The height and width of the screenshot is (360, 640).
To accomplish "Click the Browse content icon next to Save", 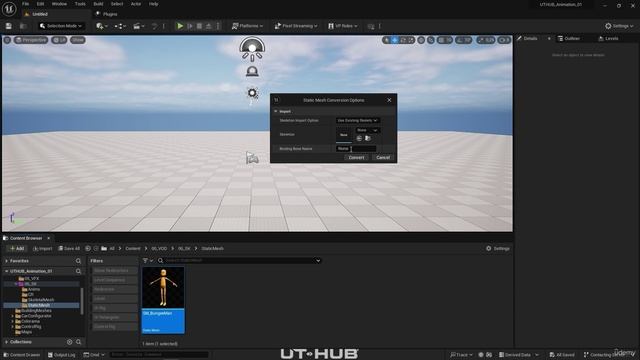I will (x=23, y=26).
